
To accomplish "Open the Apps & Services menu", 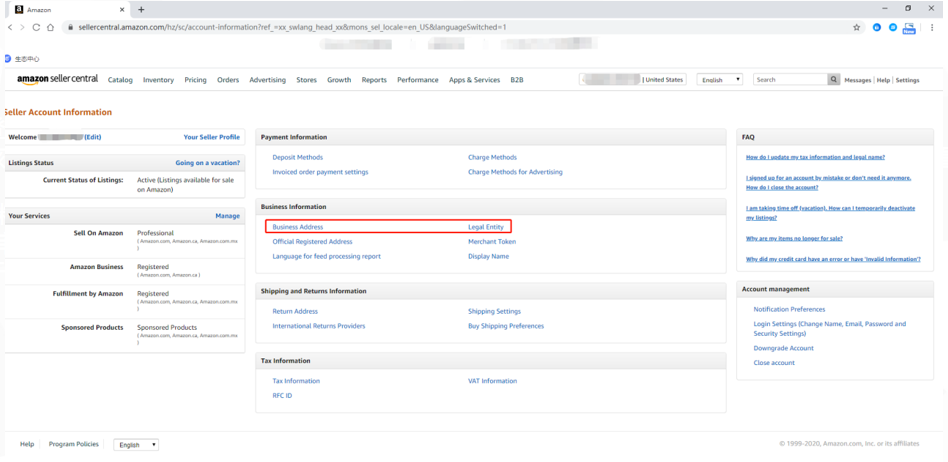I will click(475, 80).
